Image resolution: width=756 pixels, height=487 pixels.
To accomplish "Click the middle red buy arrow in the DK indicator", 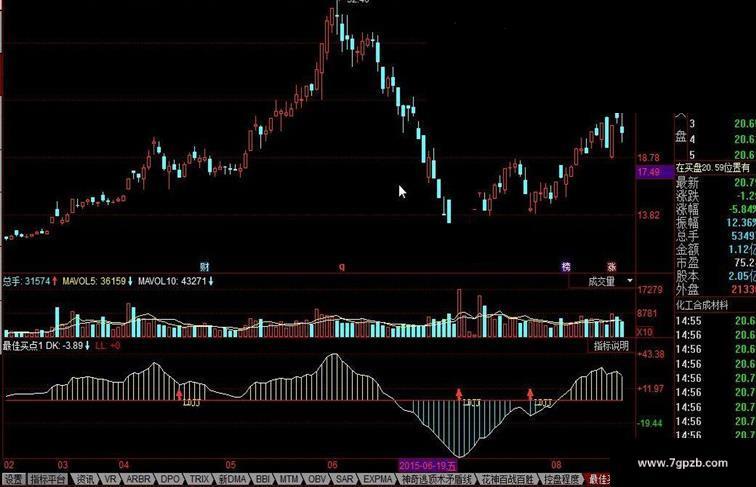I will pyautogui.click(x=459, y=394).
